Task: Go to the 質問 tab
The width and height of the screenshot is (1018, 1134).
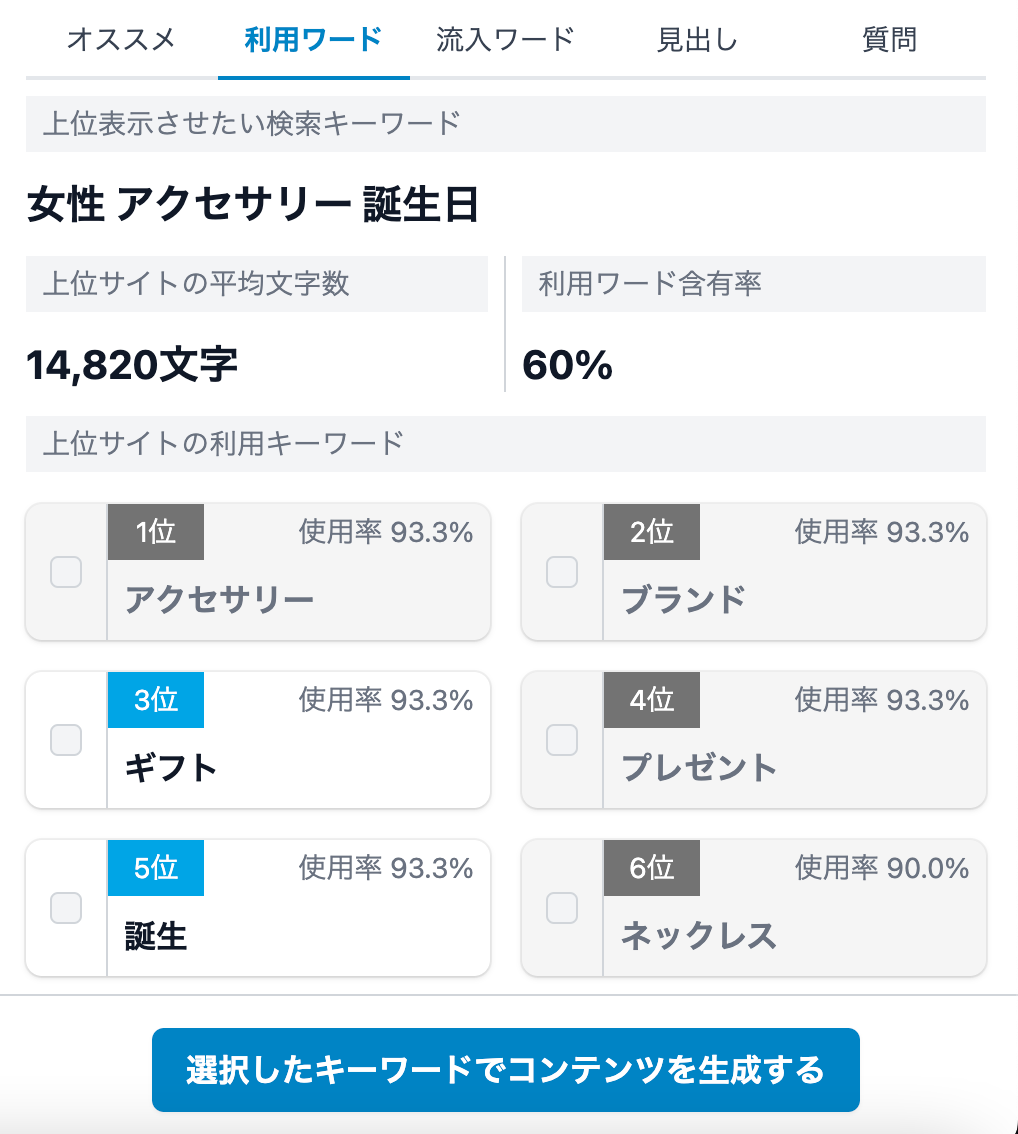Action: point(889,40)
